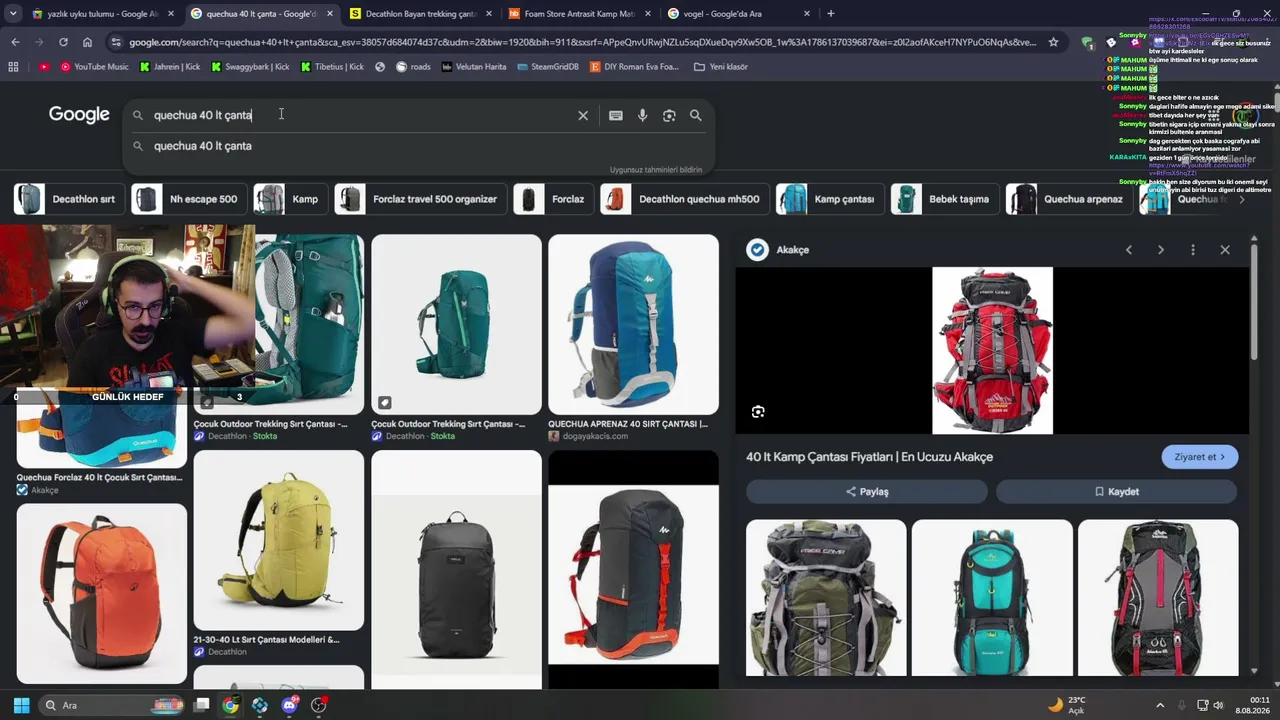
Task: Open Chrome from the taskbar
Action: [x=231, y=705]
